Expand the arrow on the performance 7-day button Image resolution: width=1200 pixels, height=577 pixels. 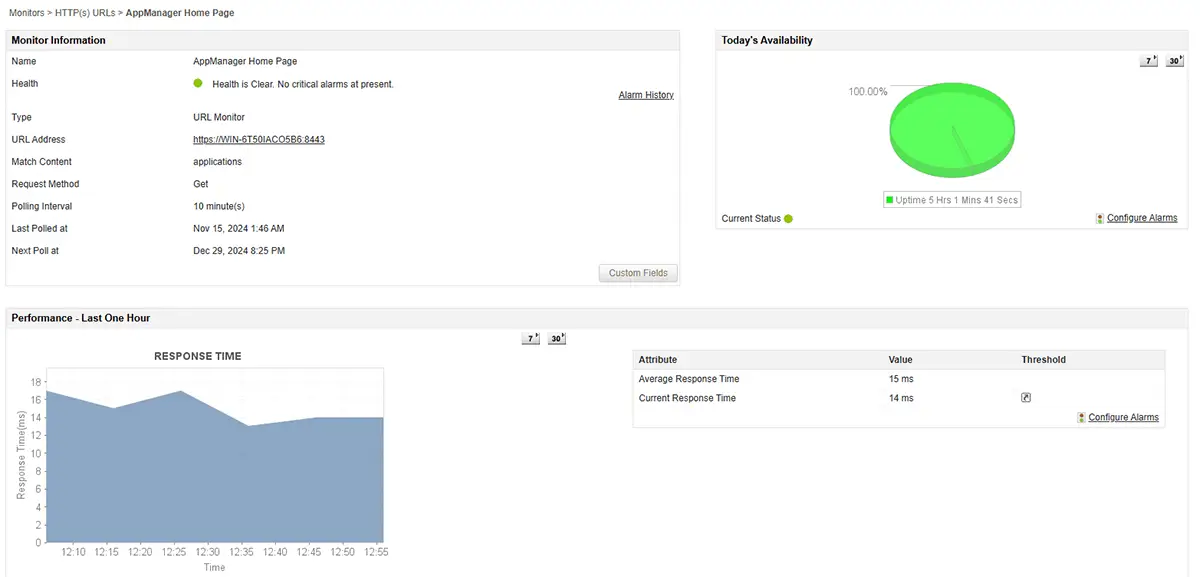(x=535, y=334)
